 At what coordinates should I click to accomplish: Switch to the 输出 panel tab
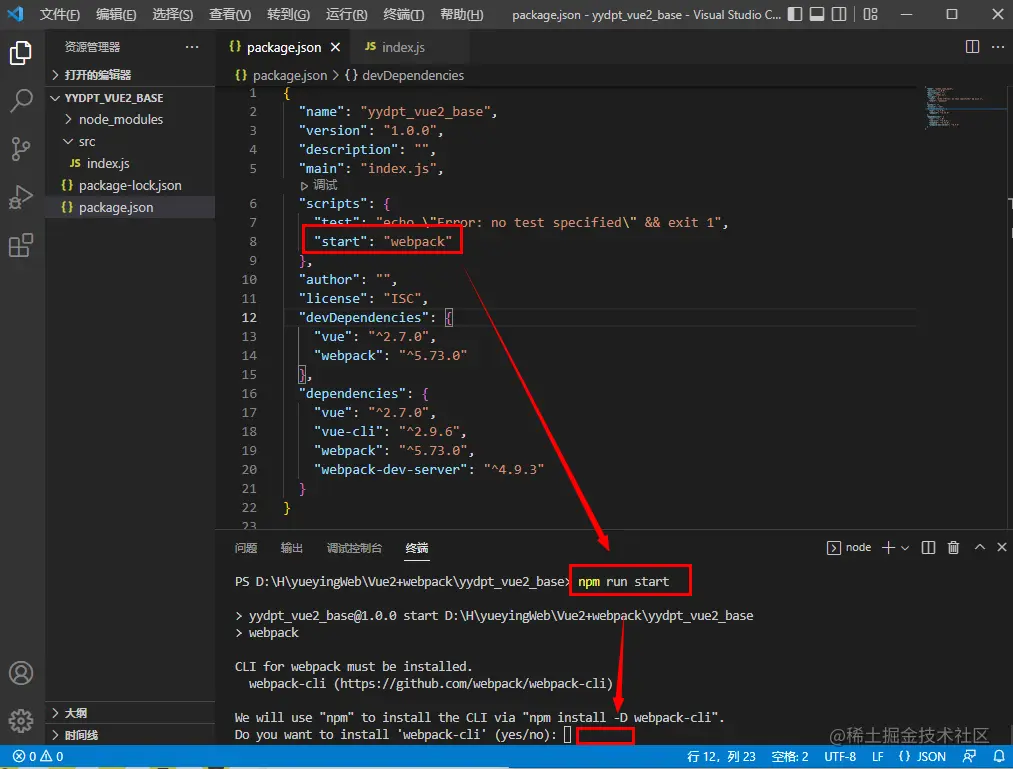coord(291,548)
